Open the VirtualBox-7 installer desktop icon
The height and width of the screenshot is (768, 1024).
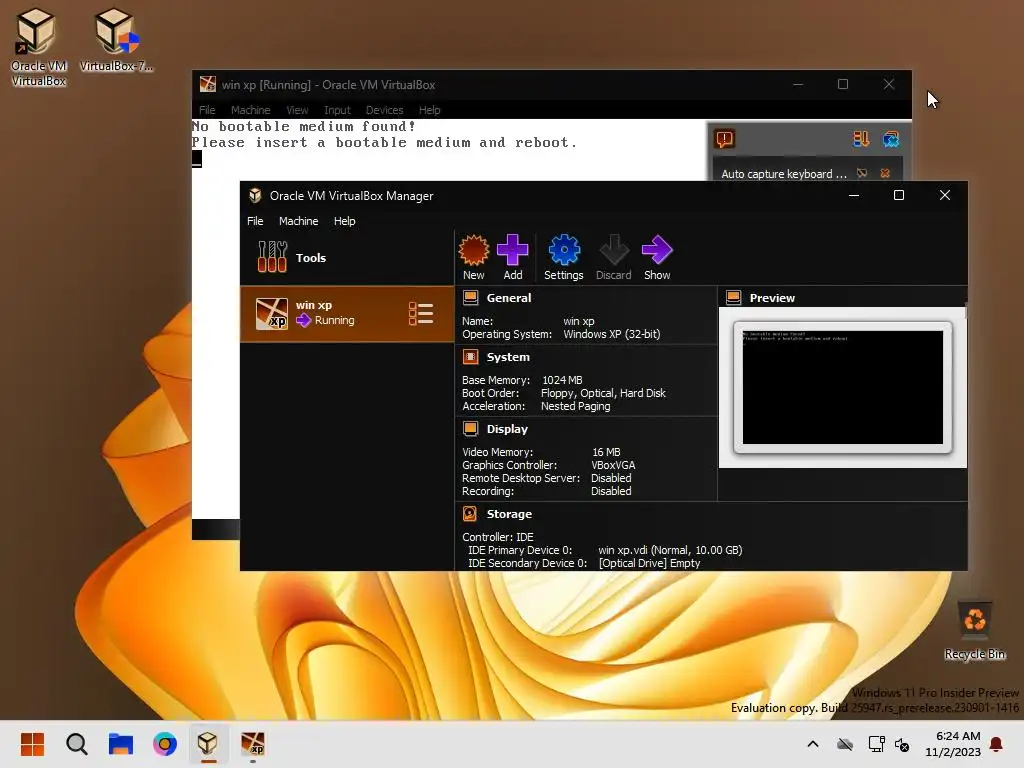point(116,39)
